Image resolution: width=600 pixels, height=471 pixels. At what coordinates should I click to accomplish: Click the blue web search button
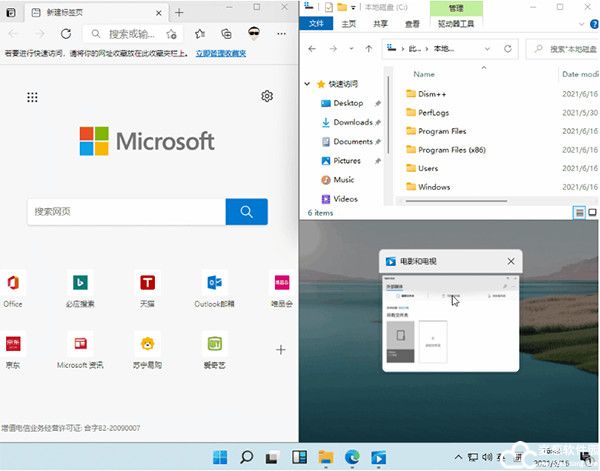[x=246, y=212]
